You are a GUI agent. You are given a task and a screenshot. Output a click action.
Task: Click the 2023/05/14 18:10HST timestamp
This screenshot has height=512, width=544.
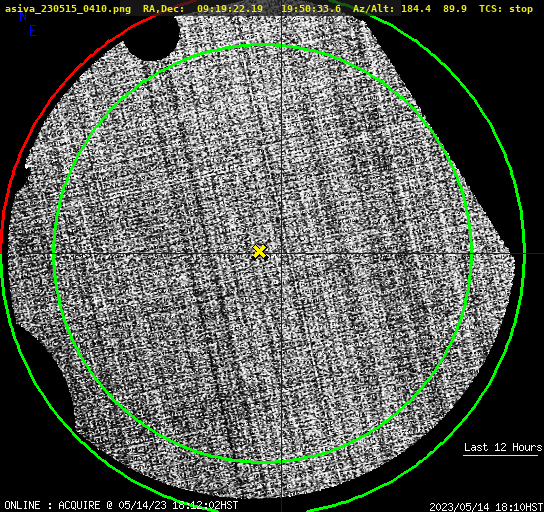[x=486, y=507]
